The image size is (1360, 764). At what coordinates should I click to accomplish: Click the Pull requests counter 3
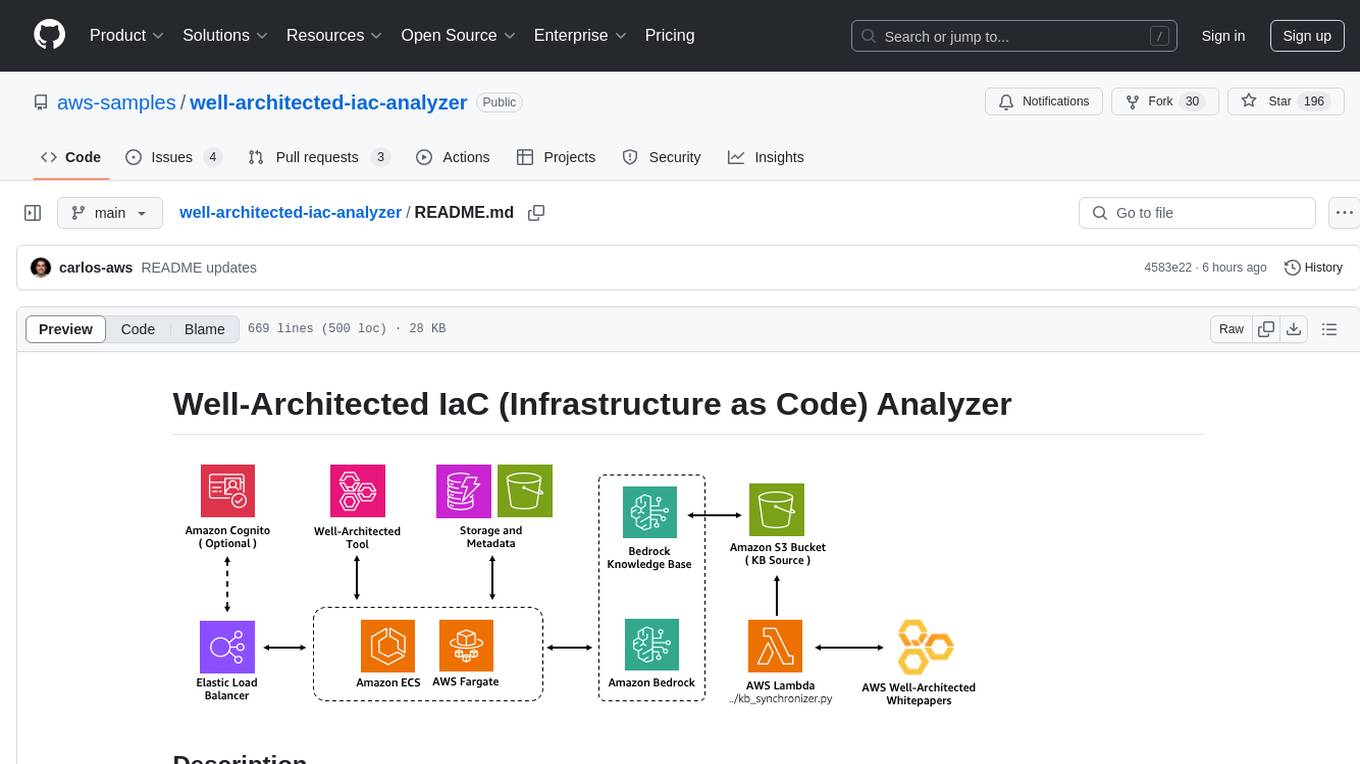(380, 157)
